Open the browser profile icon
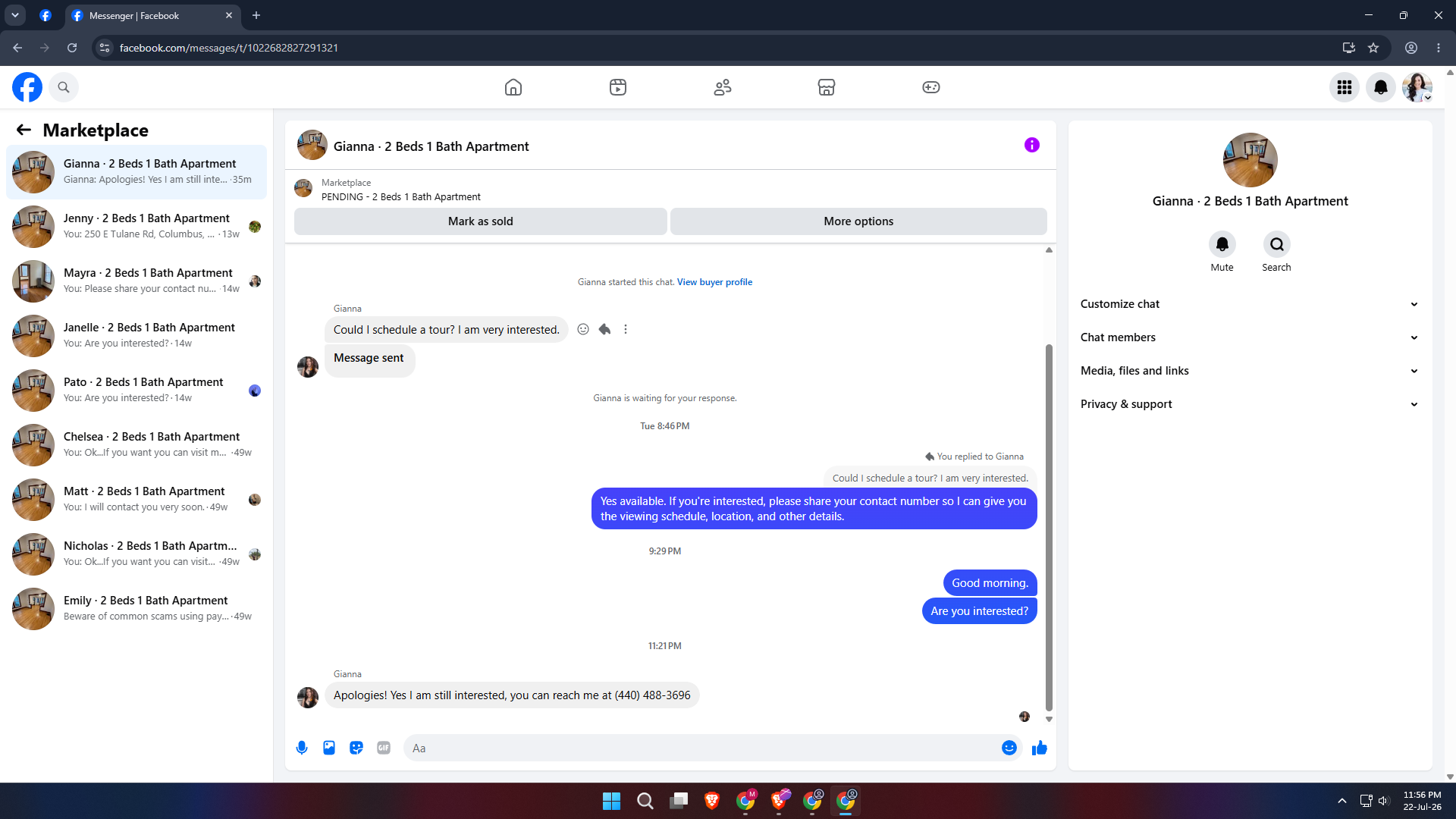The image size is (1456, 819). click(x=1411, y=48)
